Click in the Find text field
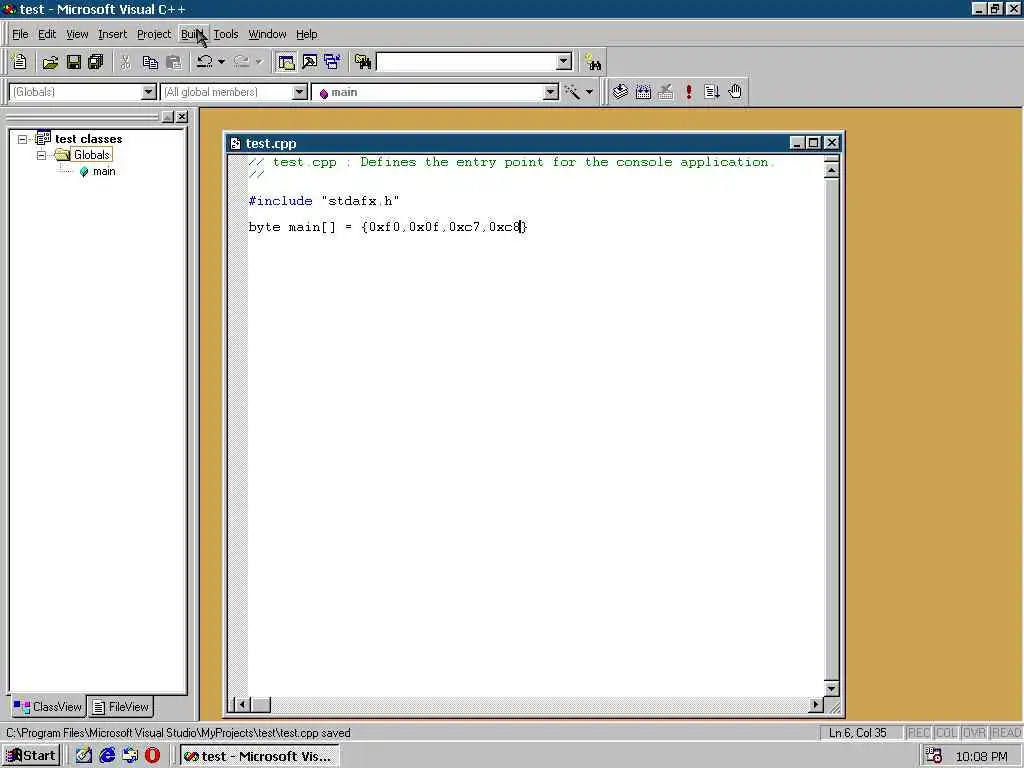The image size is (1024, 768). [467, 62]
